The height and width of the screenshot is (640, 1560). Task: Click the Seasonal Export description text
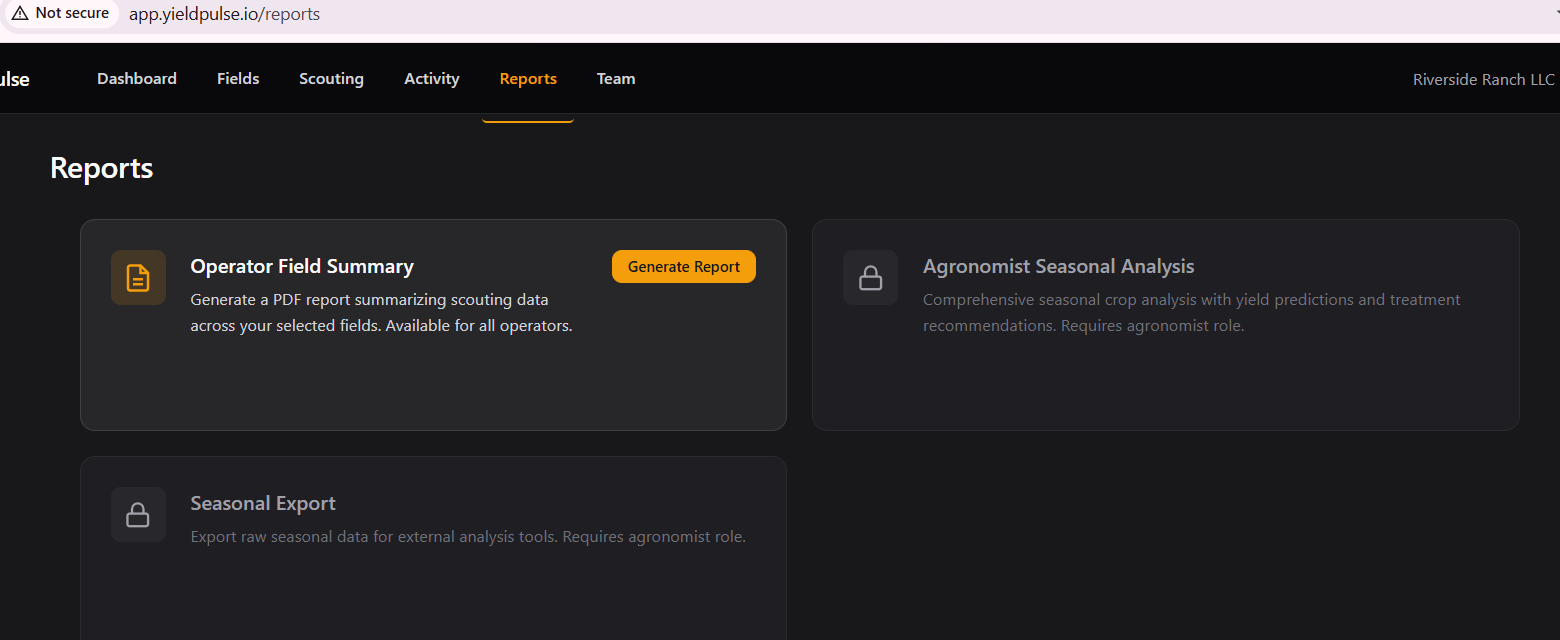click(468, 537)
